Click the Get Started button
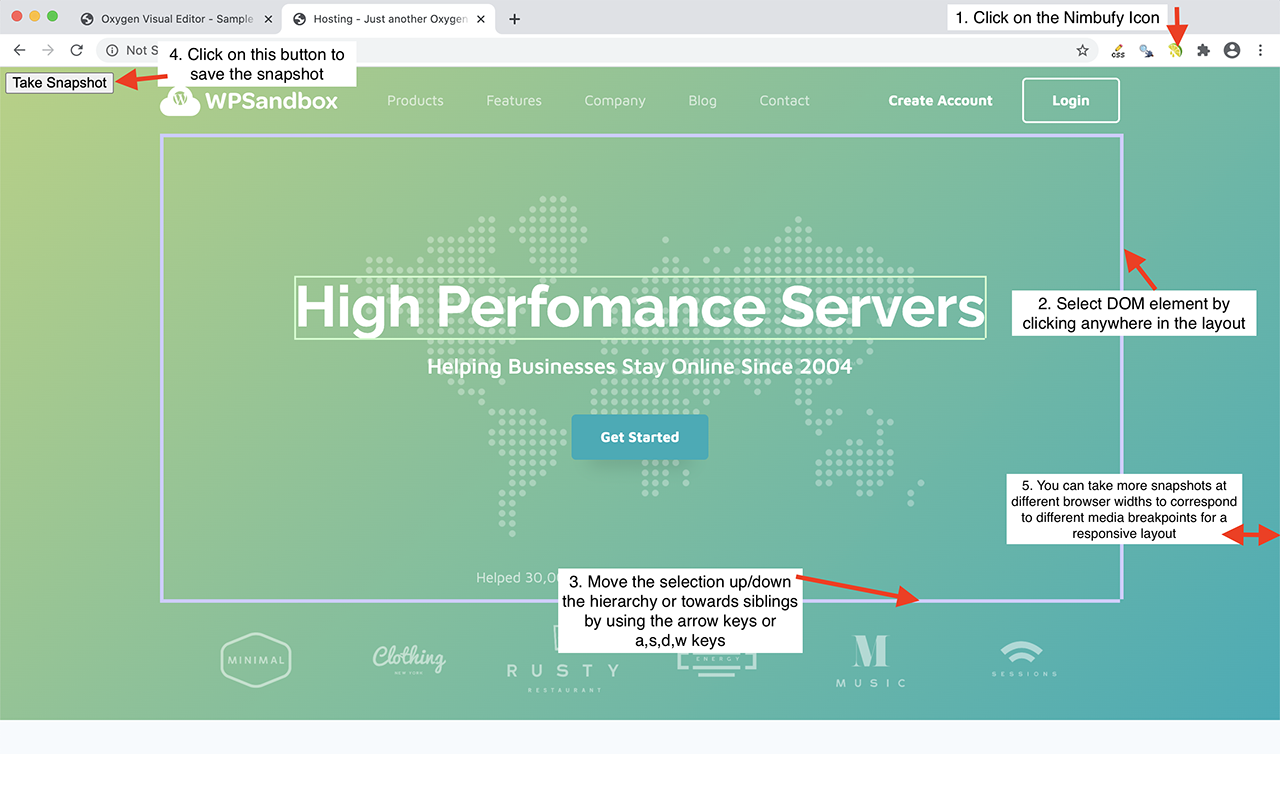Screen dimensions: 1280x800 click(x=639, y=437)
